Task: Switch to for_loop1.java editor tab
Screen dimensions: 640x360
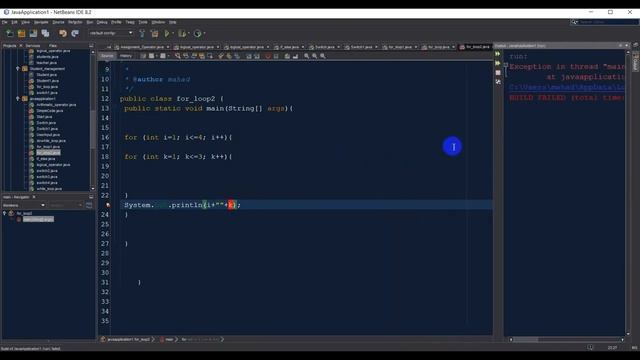Action: (x=400, y=47)
